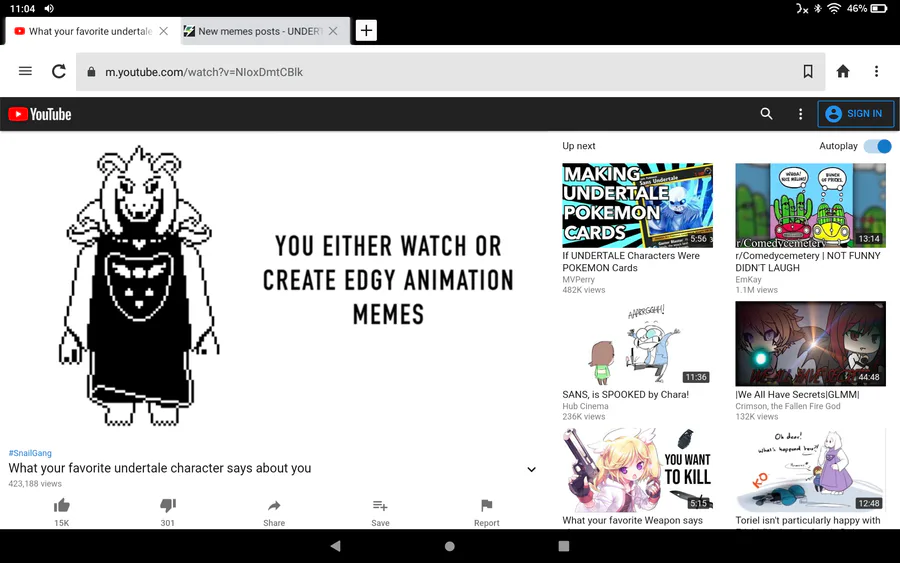Screen dimensions: 900x563
Task: Toggle the Autoplay switch
Action: click(x=878, y=146)
